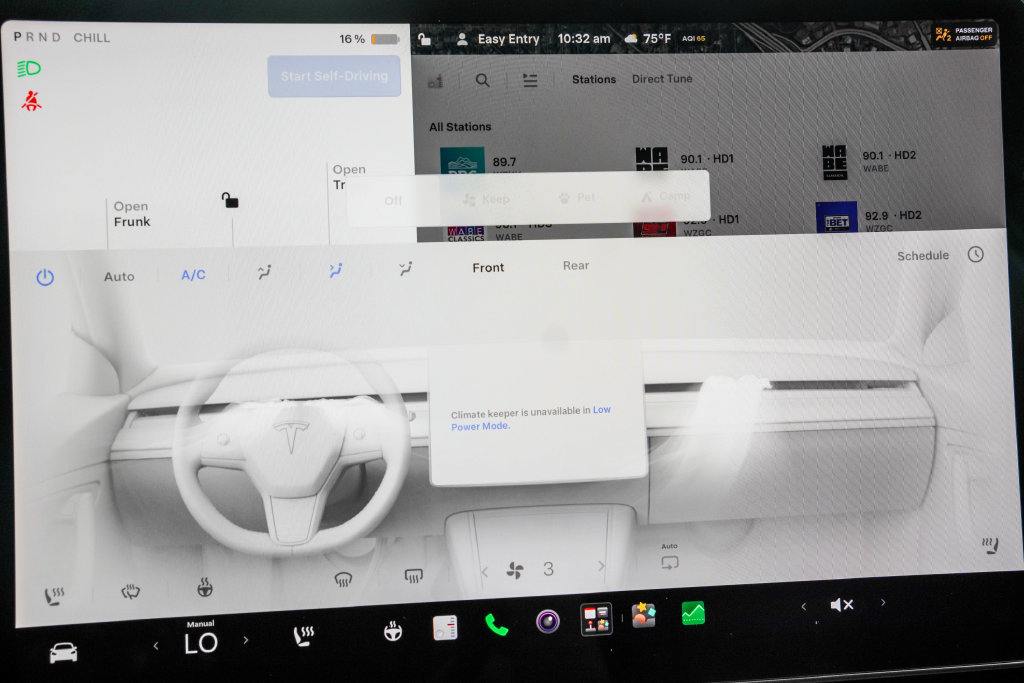
Task: Raise temperature with arrow right of LO
Action: [x=246, y=641]
